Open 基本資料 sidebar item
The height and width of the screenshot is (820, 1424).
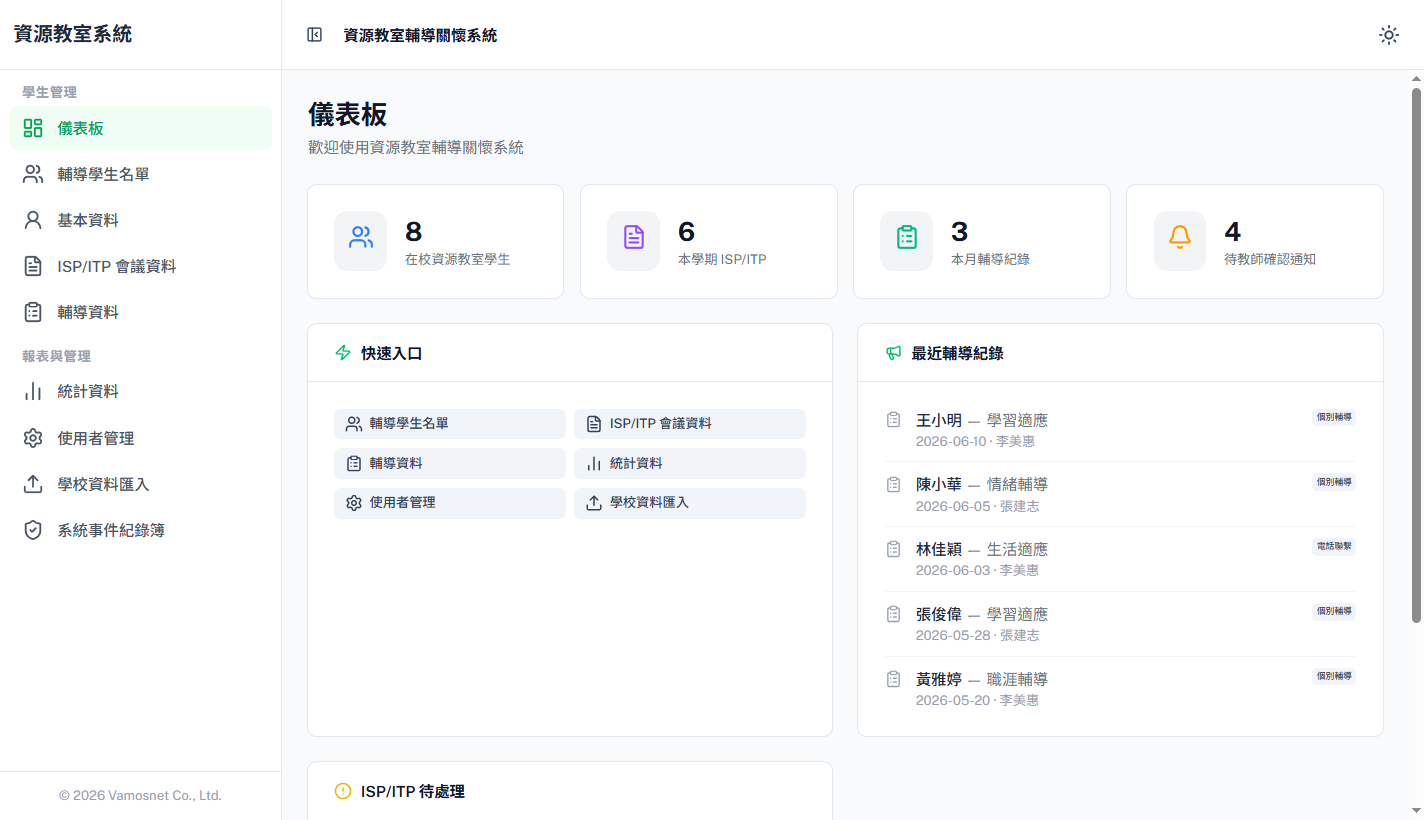(x=140, y=220)
